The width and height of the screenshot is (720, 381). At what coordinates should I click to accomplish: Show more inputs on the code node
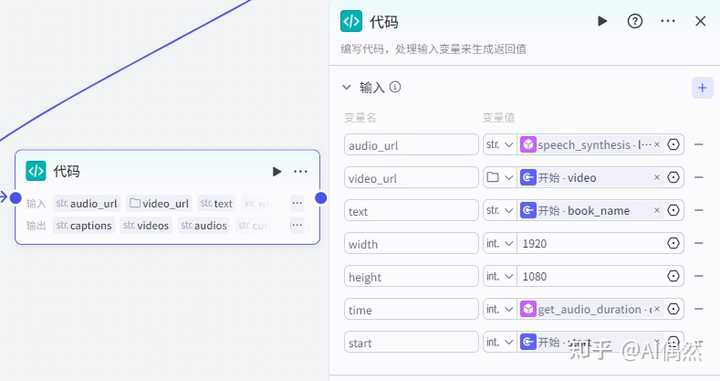pos(297,203)
